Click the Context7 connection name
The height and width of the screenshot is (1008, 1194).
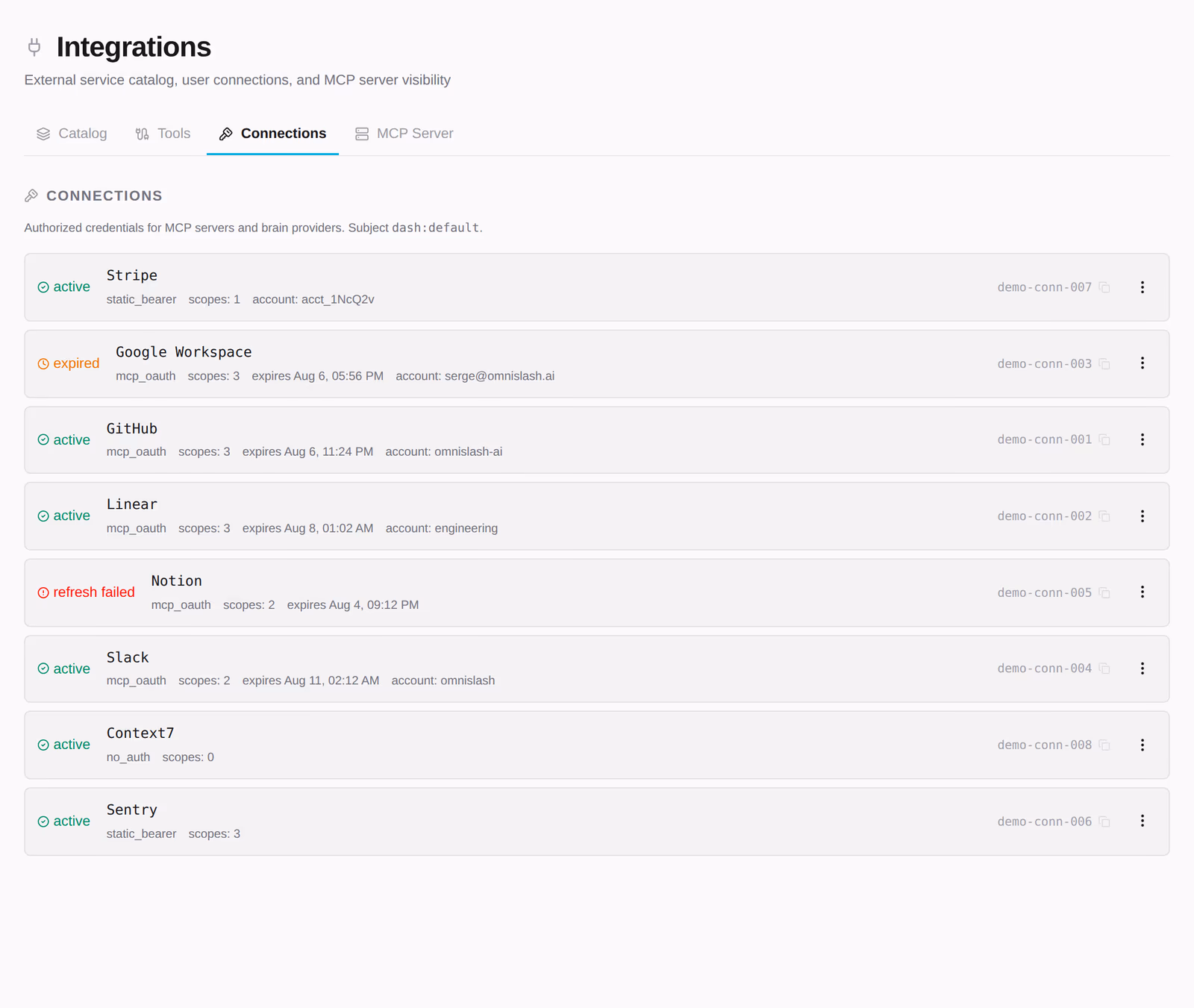[140, 733]
